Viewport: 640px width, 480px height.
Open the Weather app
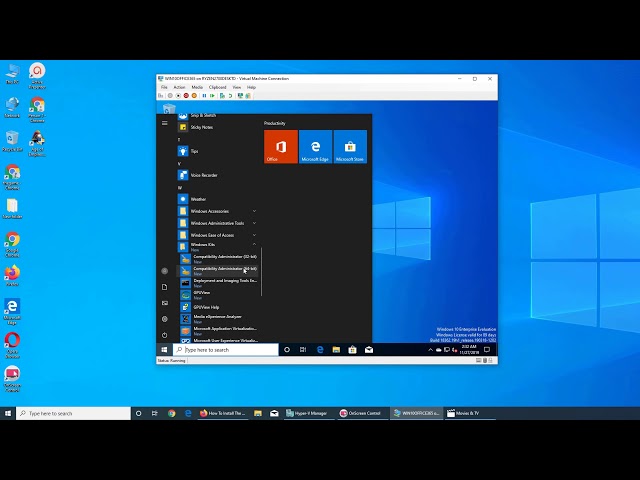point(217,199)
